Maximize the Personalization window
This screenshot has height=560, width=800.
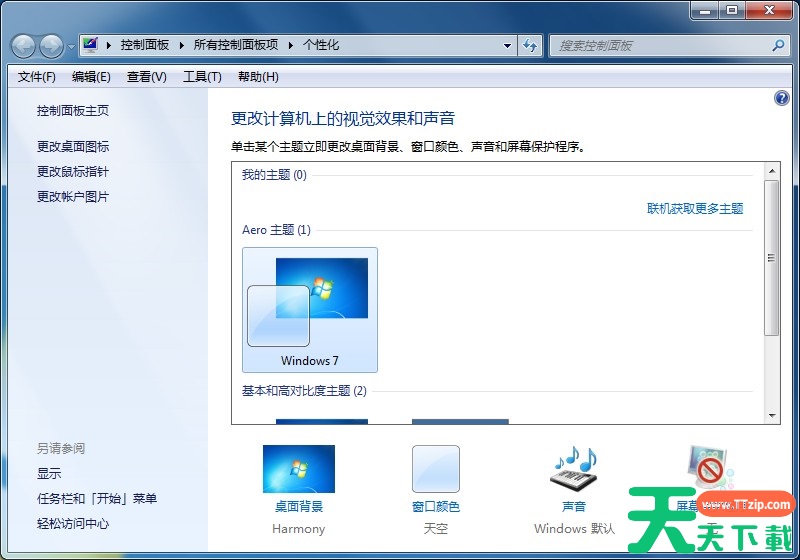[732, 10]
